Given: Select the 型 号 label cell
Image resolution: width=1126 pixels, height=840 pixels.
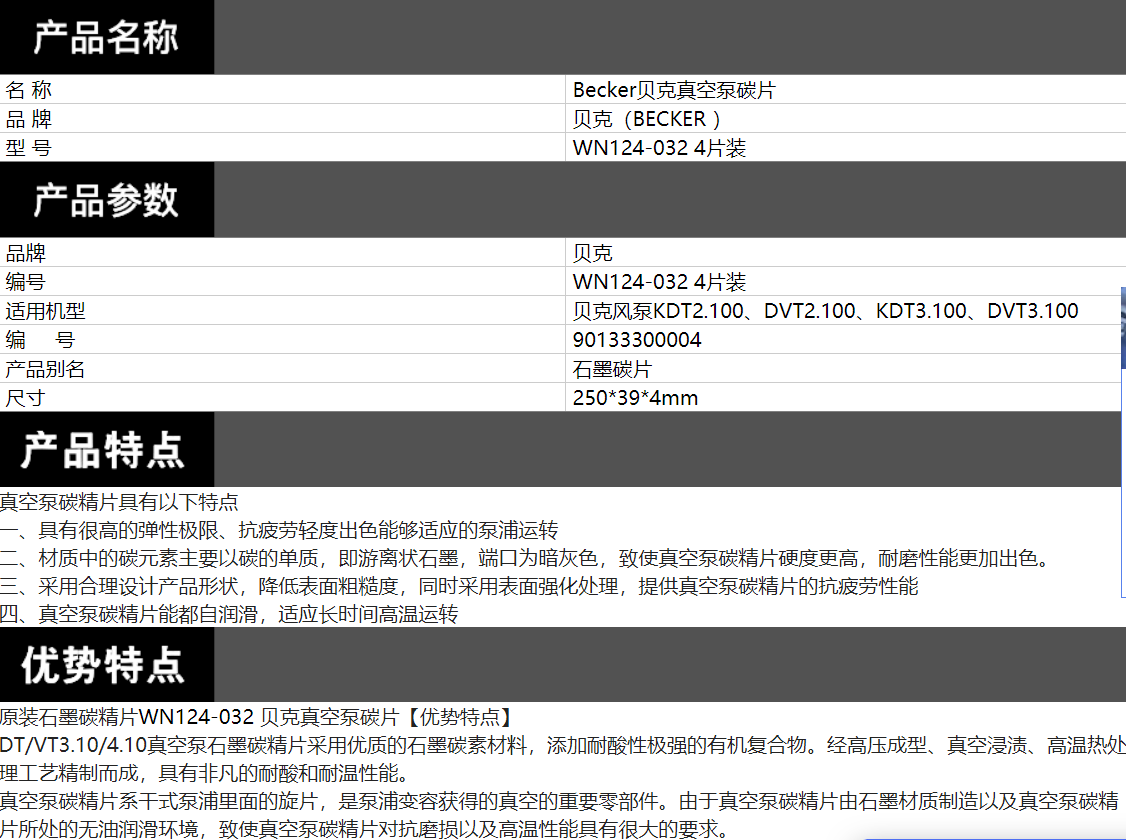Looking at the screenshot, I should [29, 148].
